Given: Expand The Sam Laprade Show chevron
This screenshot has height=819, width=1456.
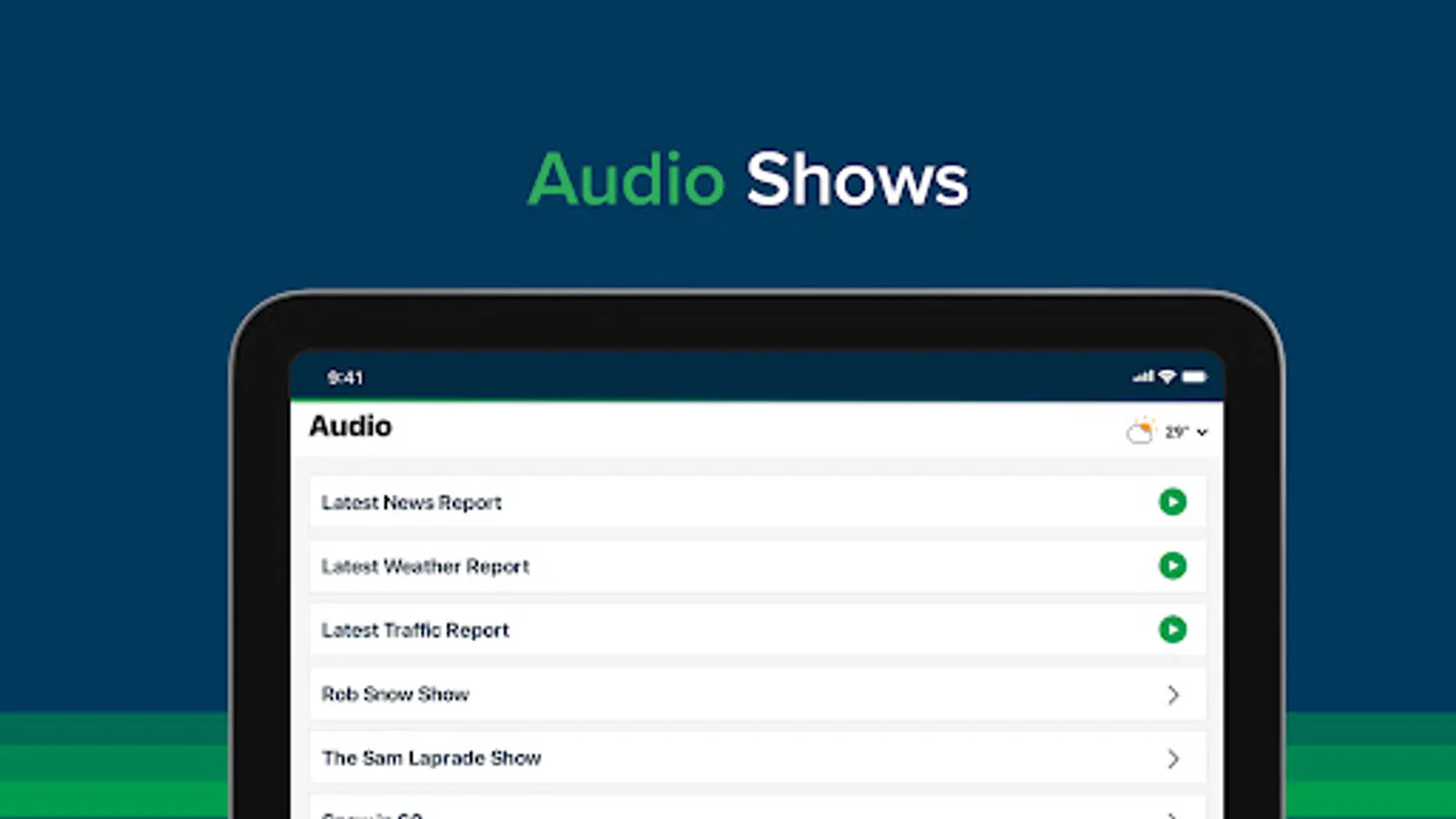Looking at the screenshot, I should [1173, 758].
